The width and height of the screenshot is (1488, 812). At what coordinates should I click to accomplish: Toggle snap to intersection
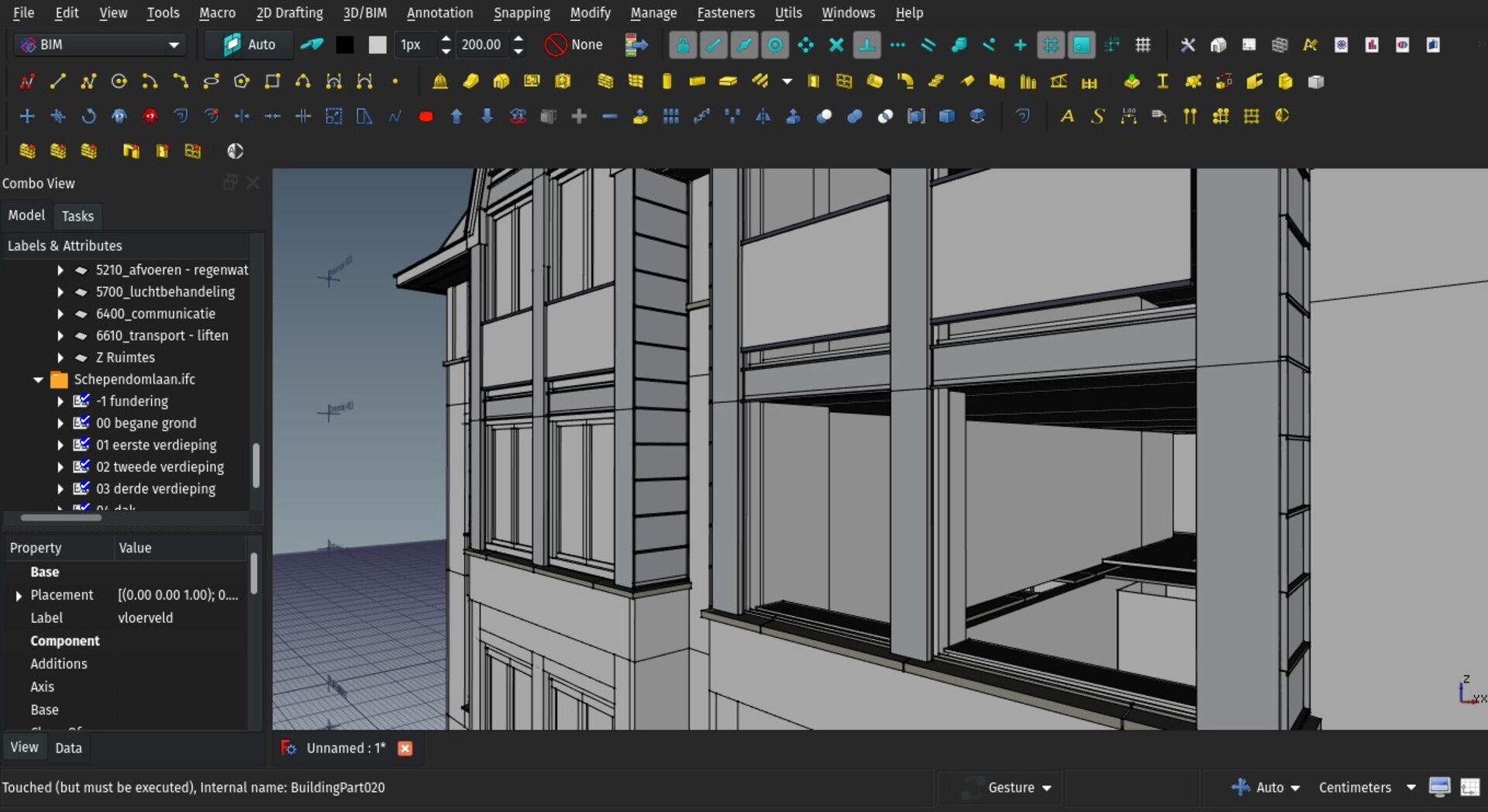(x=836, y=45)
